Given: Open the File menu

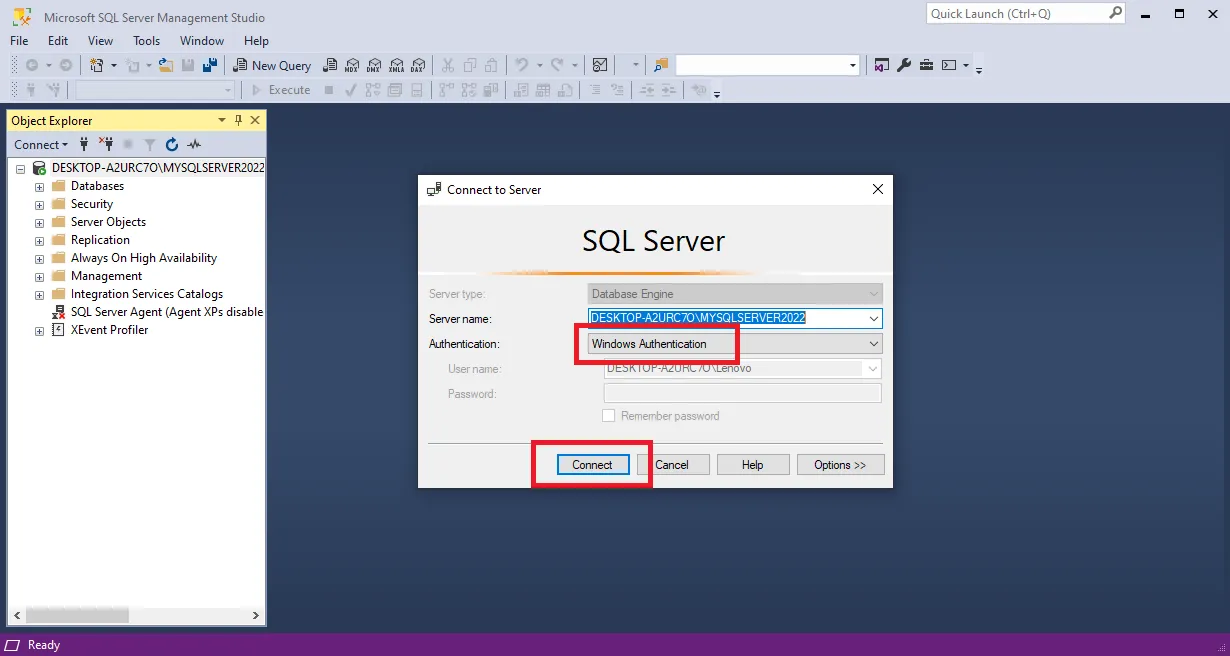Looking at the screenshot, I should click(19, 41).
